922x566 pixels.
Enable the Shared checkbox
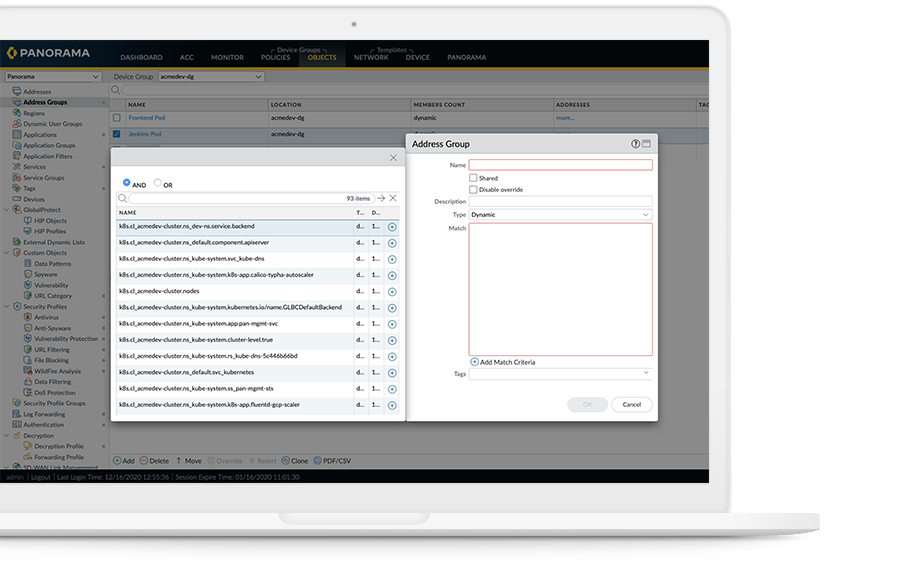tap(473, 178)
